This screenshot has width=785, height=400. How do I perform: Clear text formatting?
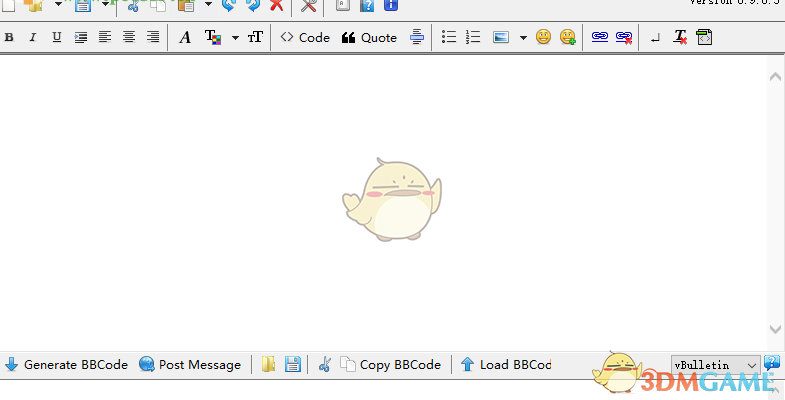(680, 38)
